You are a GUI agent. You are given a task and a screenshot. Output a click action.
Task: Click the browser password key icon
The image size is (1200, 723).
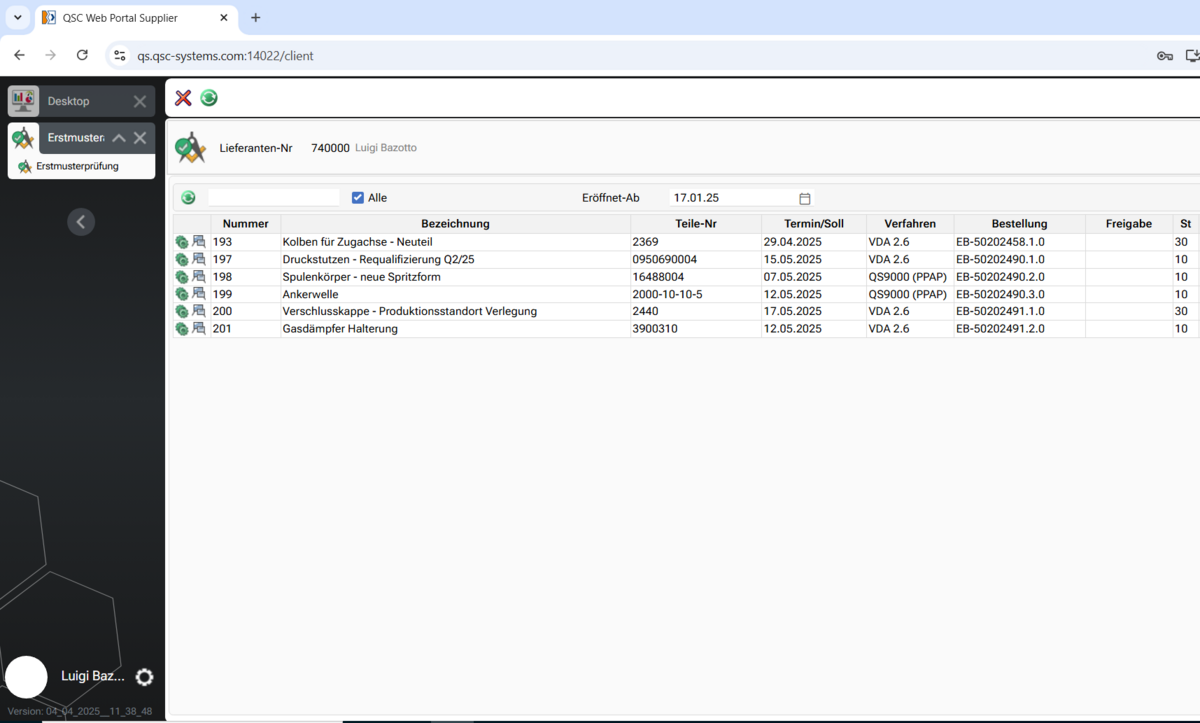click(1165, 56)
